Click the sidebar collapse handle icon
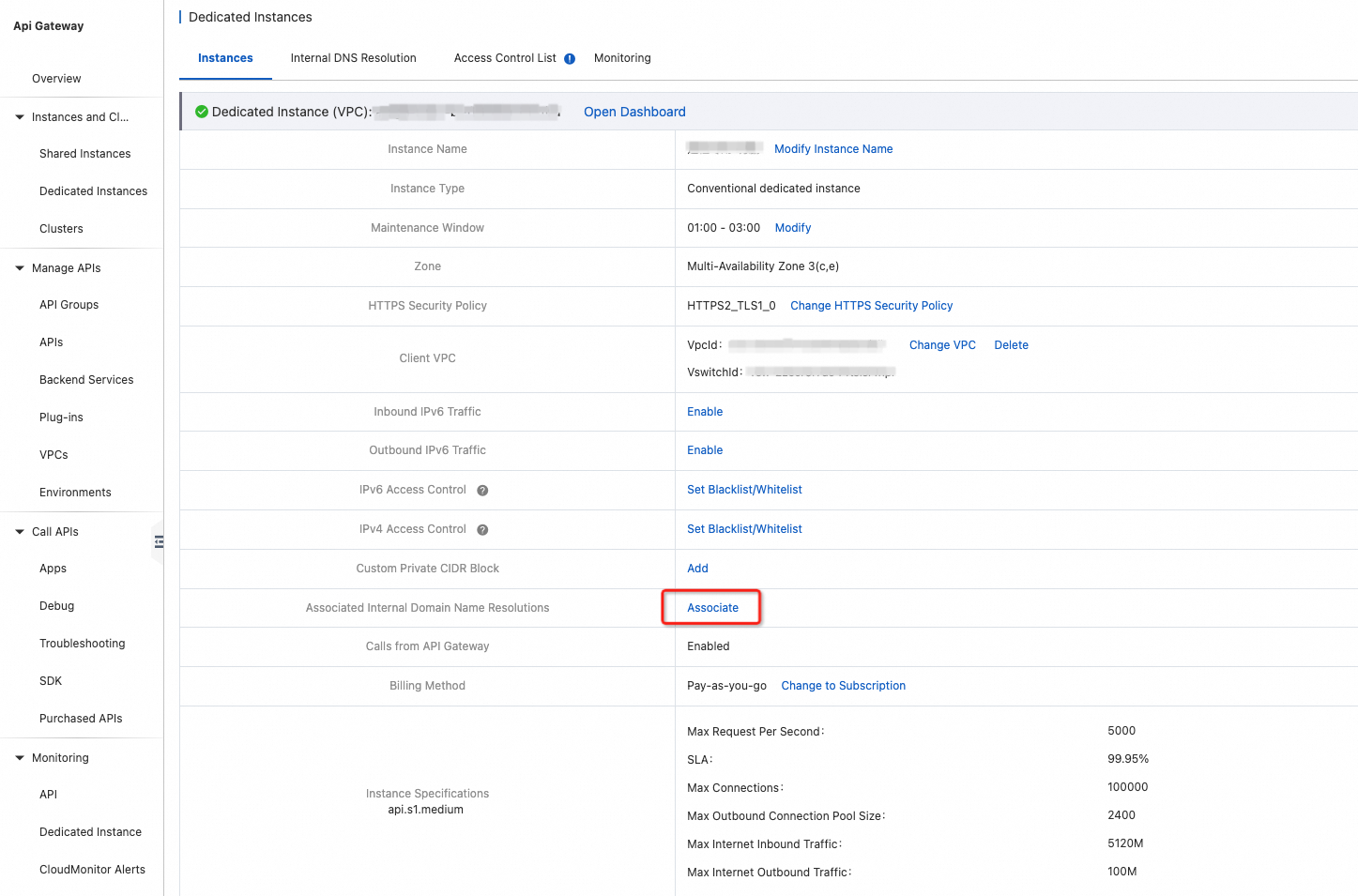Image resolution: width=1358 pixels, height=896 pixels. (x=159, y=541)
